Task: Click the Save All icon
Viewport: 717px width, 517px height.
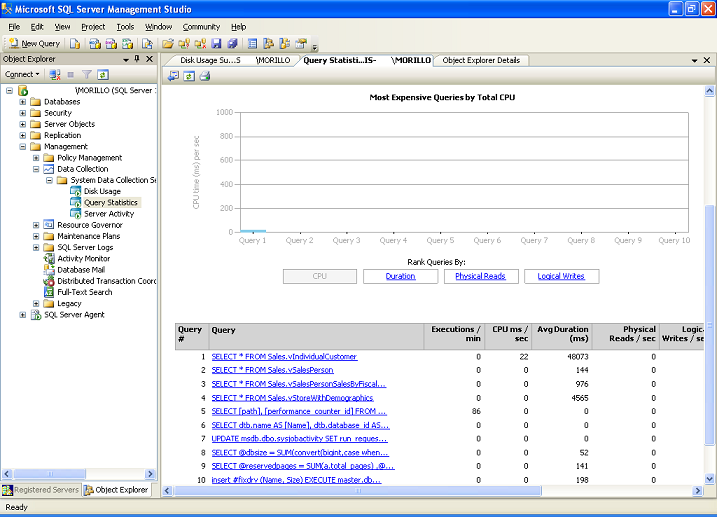Action: click(232, 43)
